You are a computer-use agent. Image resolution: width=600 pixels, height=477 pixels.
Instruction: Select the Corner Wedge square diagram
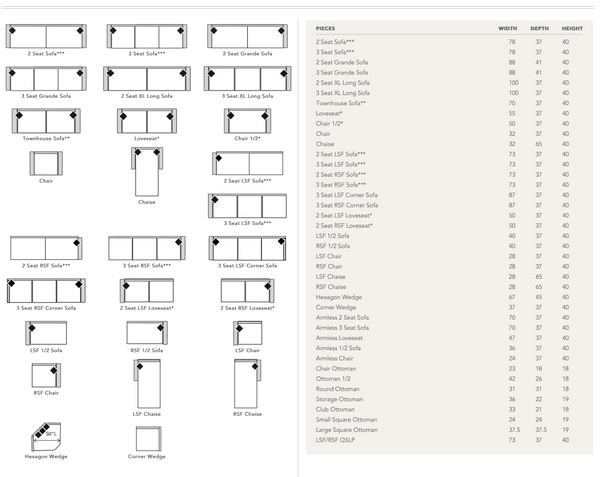[x=148, y=438]
